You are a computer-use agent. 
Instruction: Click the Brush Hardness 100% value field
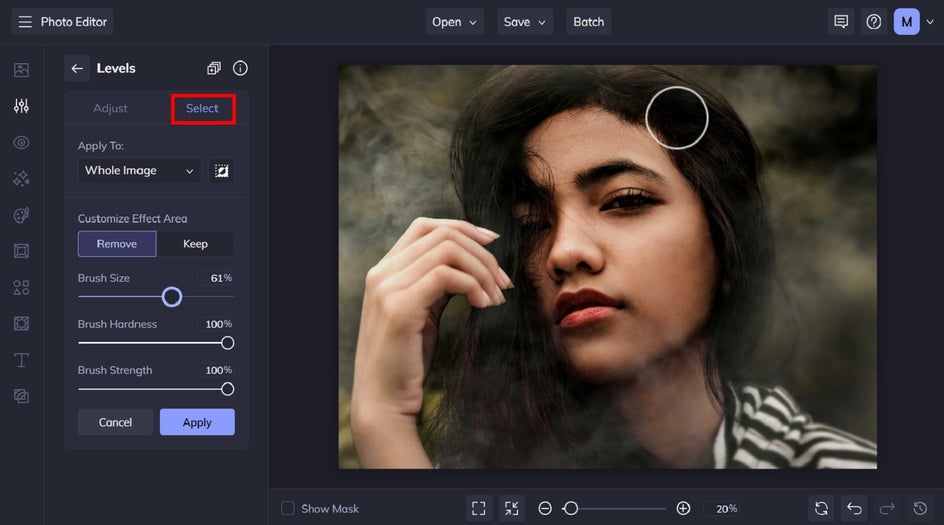[216, 325]
